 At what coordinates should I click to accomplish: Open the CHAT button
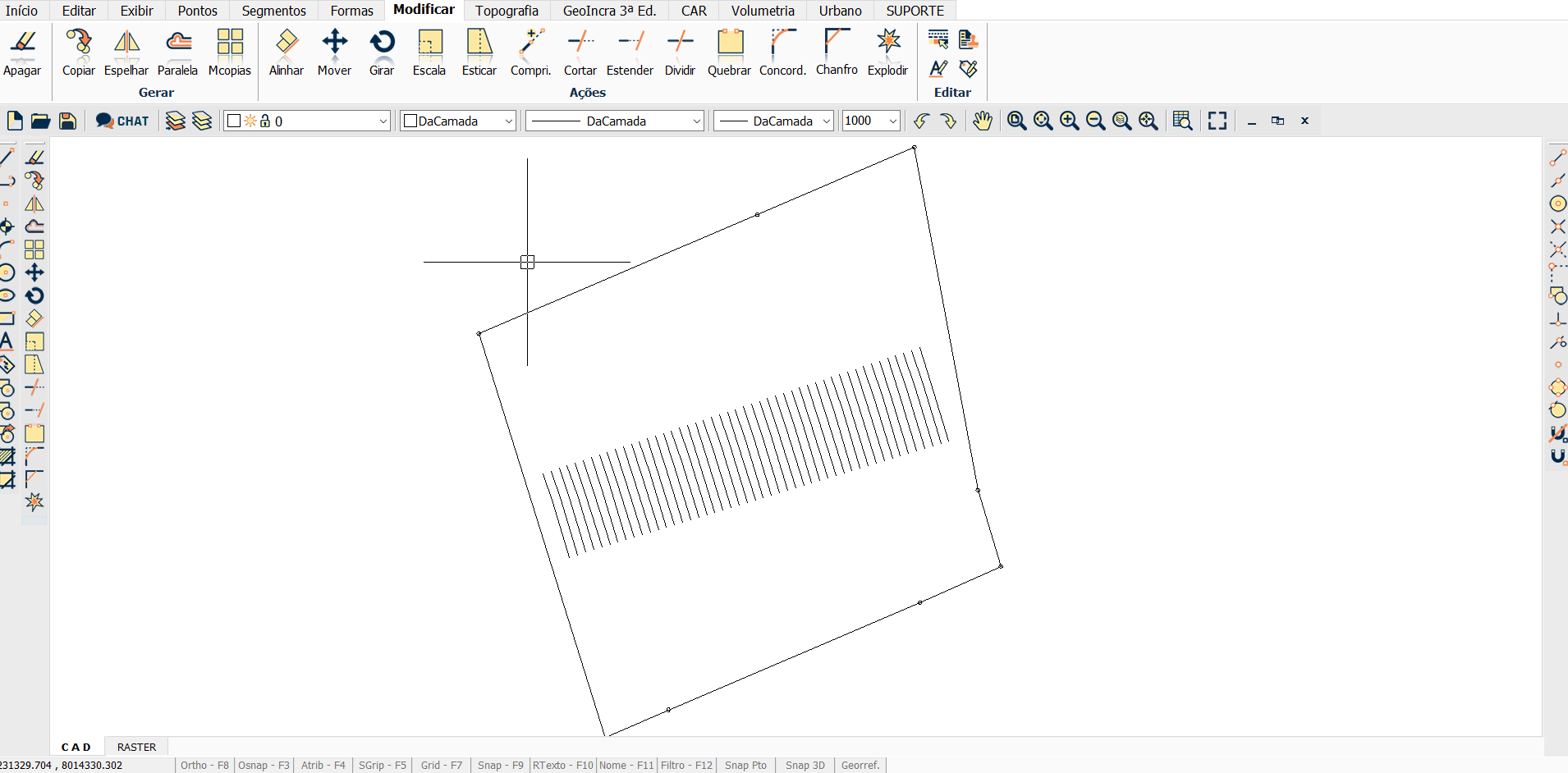(122, 121)
